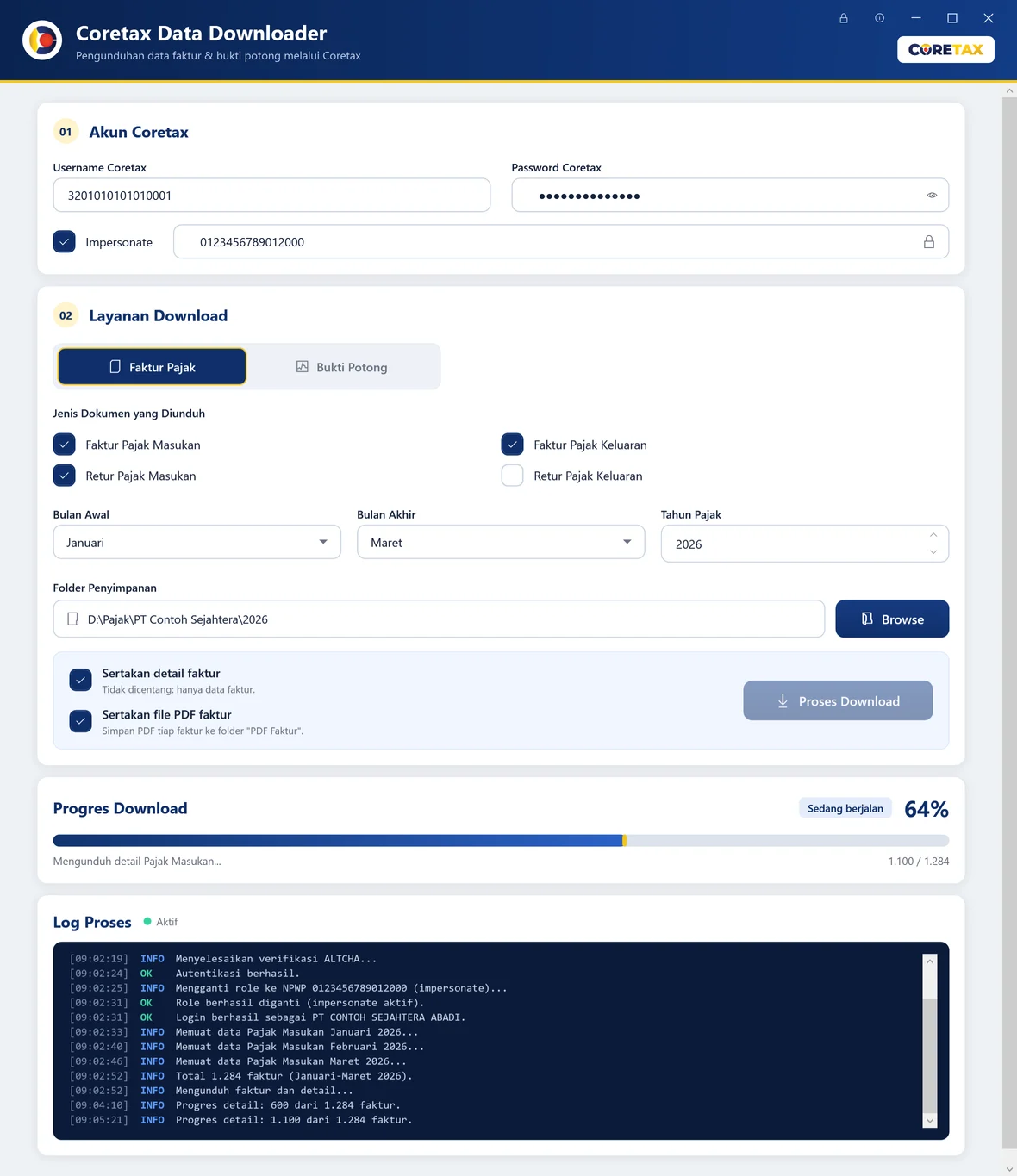Click the Jenis Dokumen yang Diunduh label
The image size is (1017, 1176).
pyautogui.click(x=129, y=414)
